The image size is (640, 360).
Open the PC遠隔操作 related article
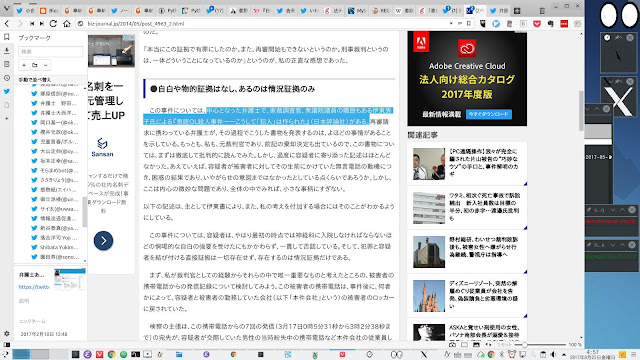pos(467,164)
